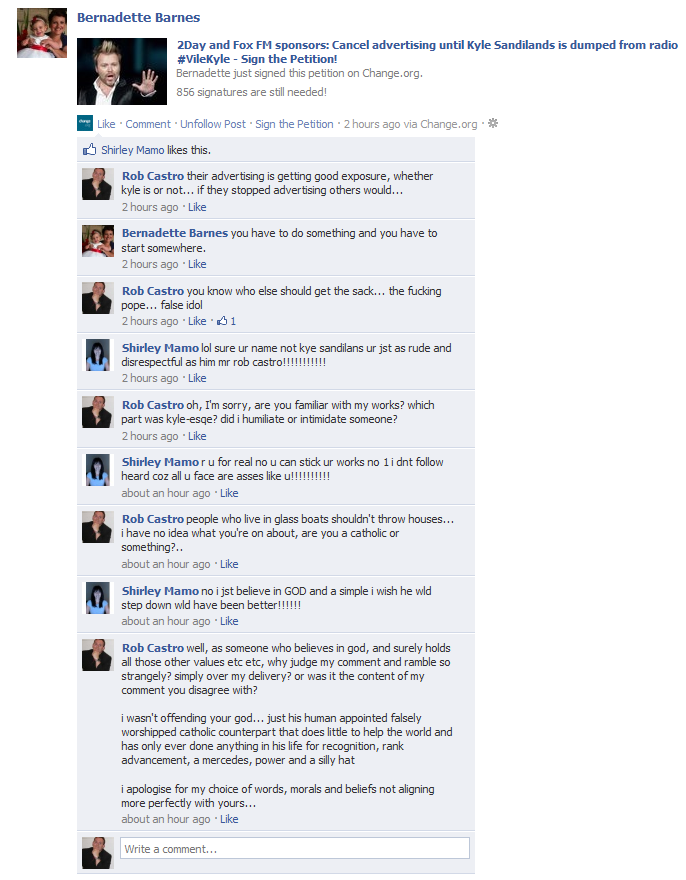Viewport: 686px width, 880px height.
Task: Click the thumbs-up icon next to Shirley Mamo likes this
Action: (89, 149)
